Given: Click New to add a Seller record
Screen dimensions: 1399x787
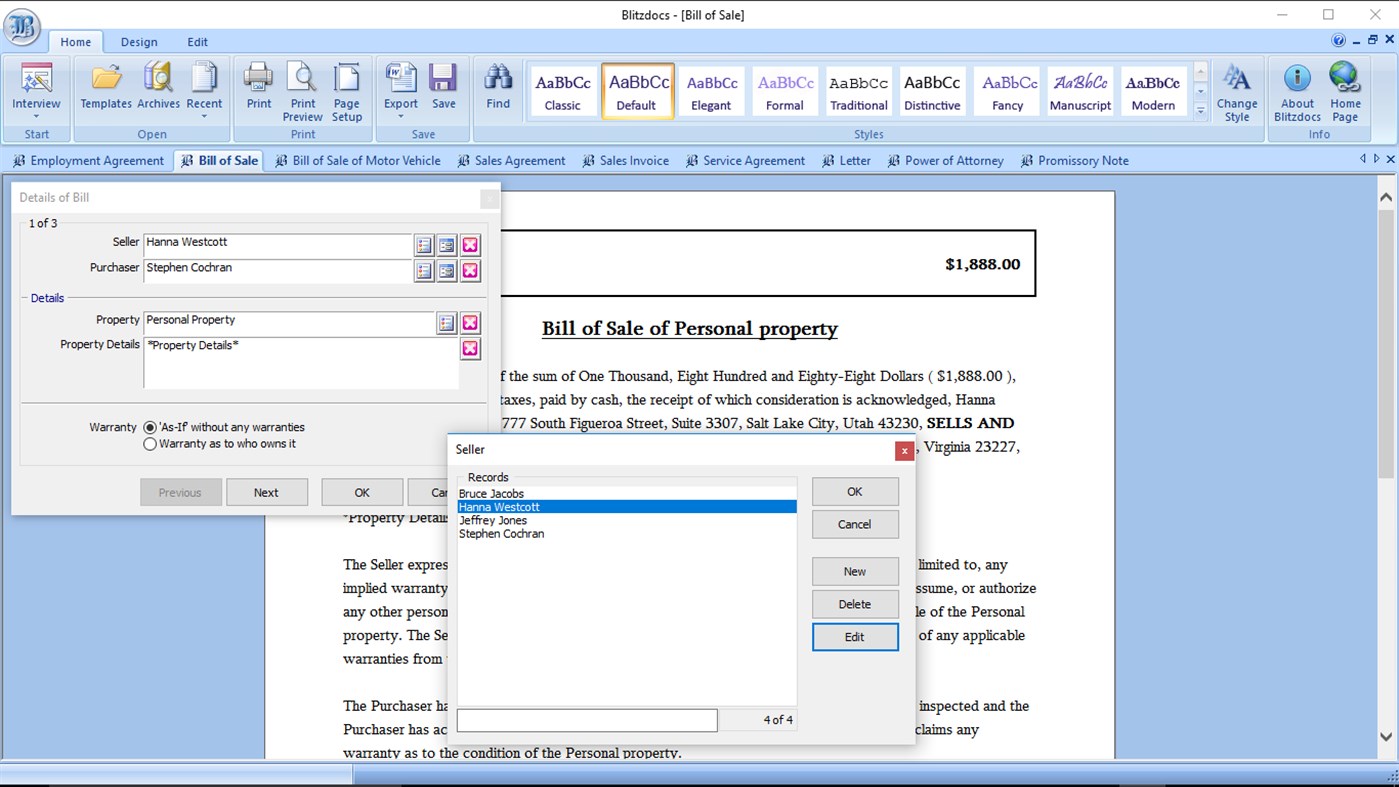Looking at the screenshot, I should [854, 571].
